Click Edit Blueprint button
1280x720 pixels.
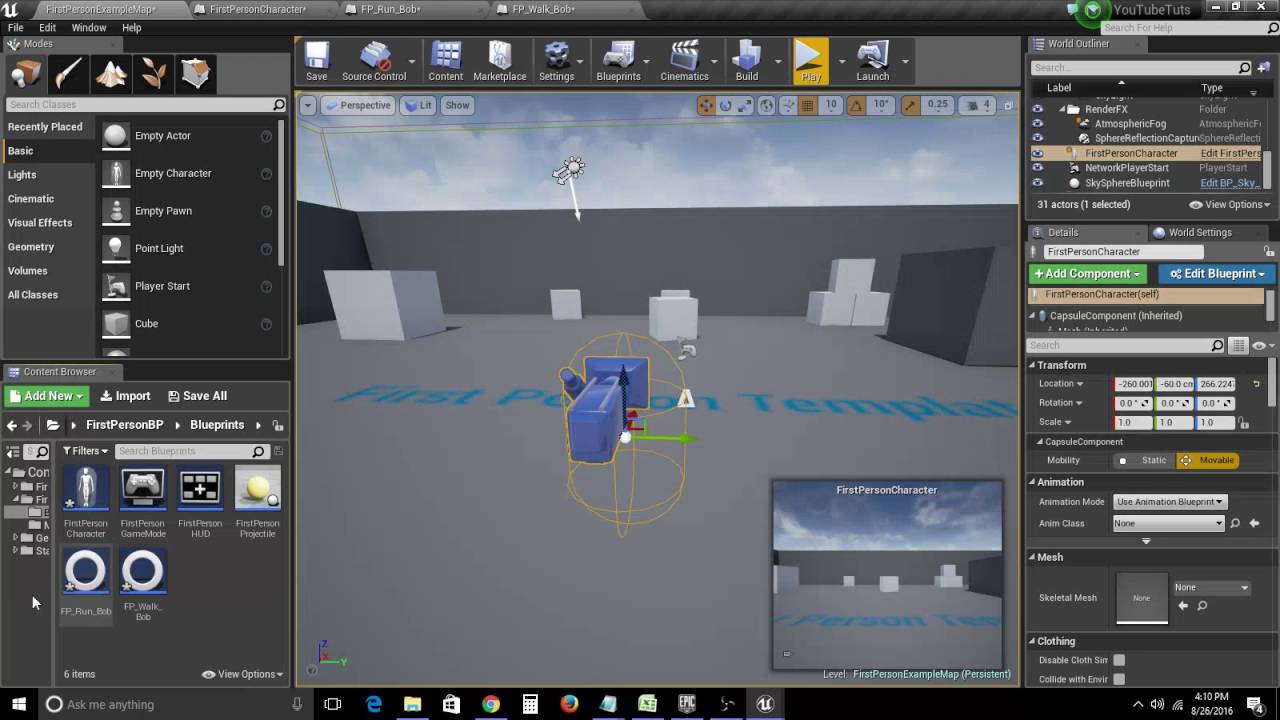tap(1216, 273)
